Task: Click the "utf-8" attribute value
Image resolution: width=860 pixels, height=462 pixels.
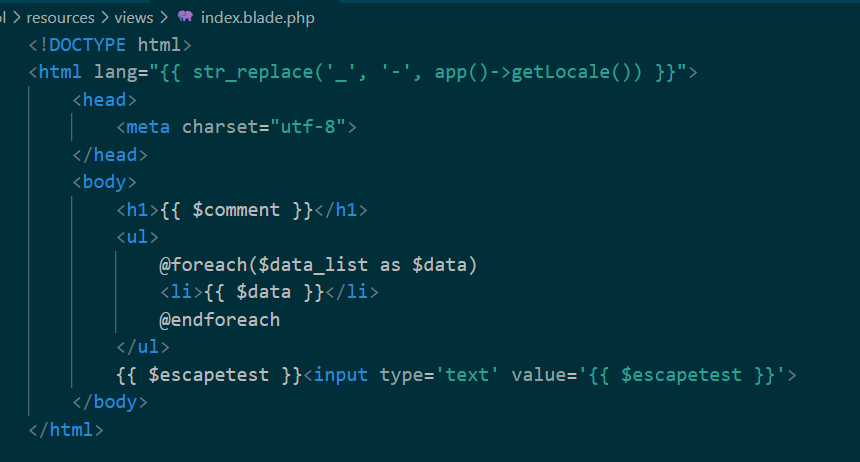Action: 308,127
